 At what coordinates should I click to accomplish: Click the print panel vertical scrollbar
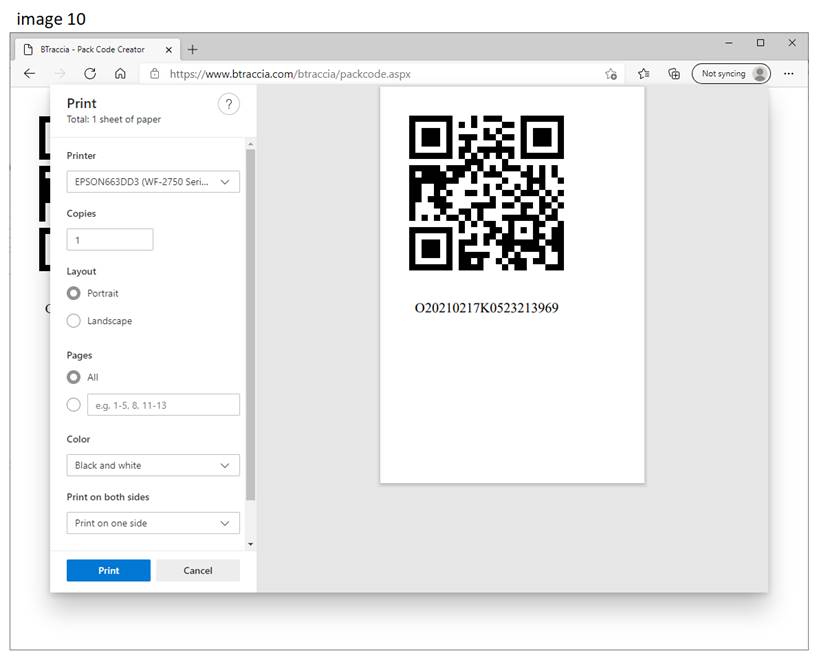pos(250,320)
